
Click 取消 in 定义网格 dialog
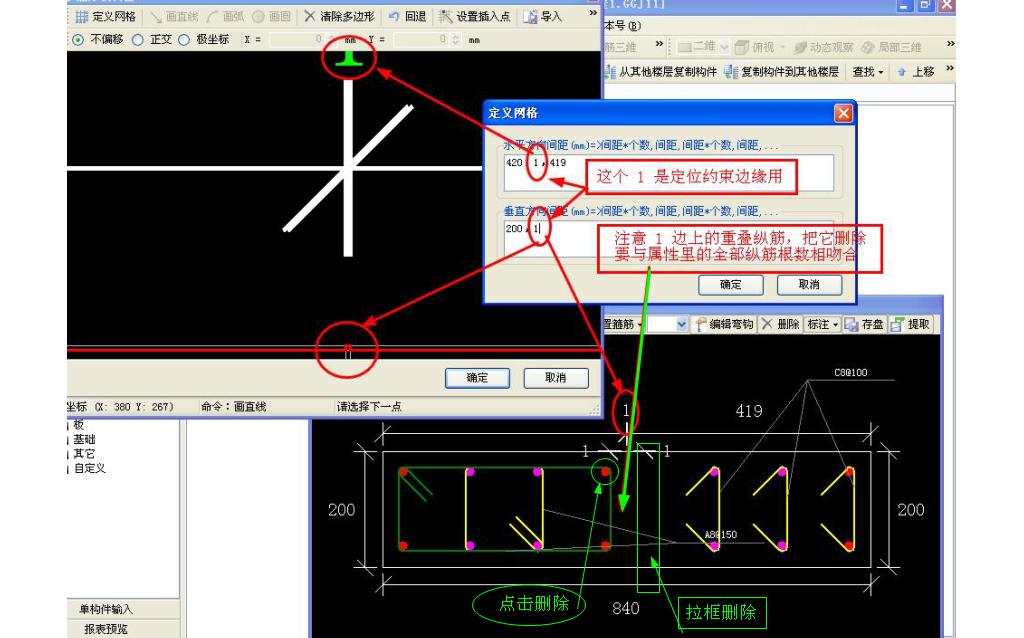coord(809,285)
